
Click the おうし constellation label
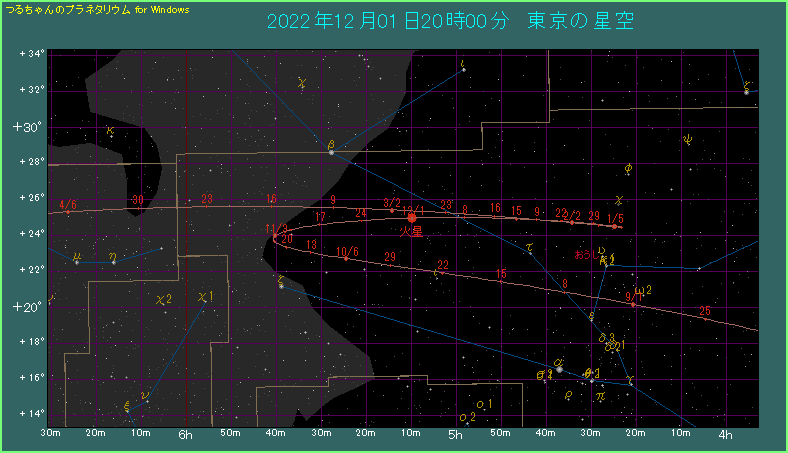[x=587, y=255]
